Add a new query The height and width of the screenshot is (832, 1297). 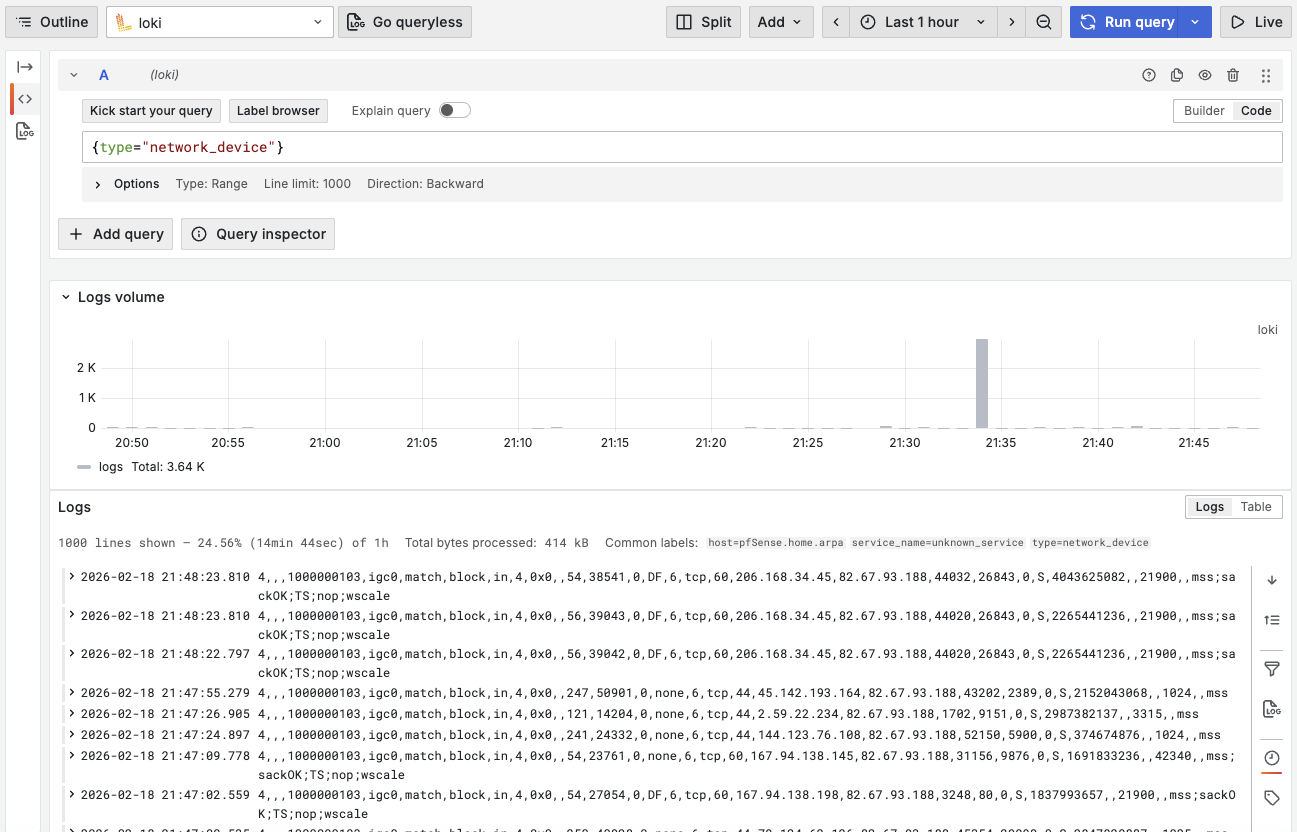116,234
